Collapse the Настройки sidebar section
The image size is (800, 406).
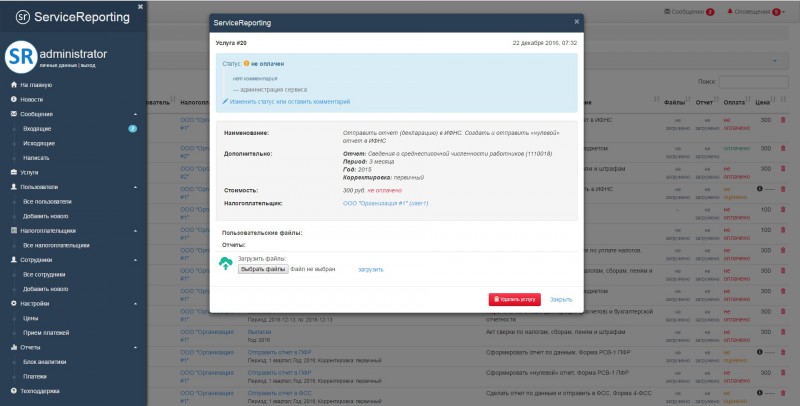tap(136, 303)
